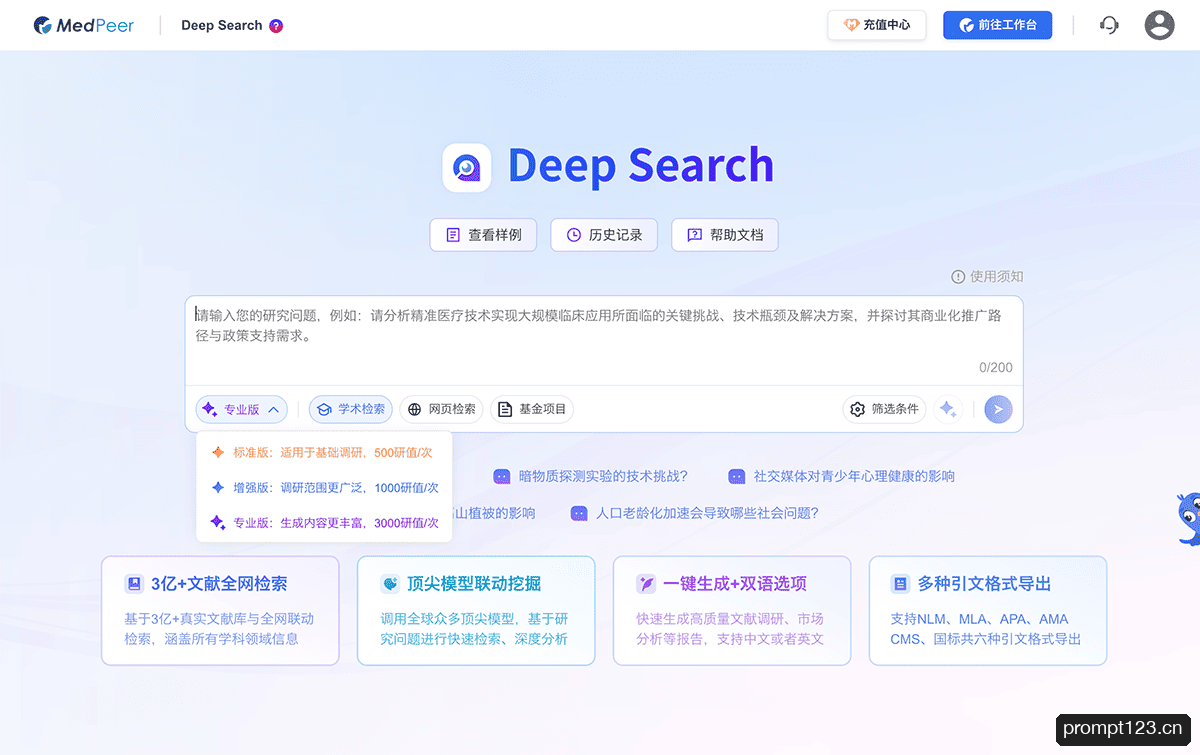Toggle 学术检索 academic search

tap(350, 409)
